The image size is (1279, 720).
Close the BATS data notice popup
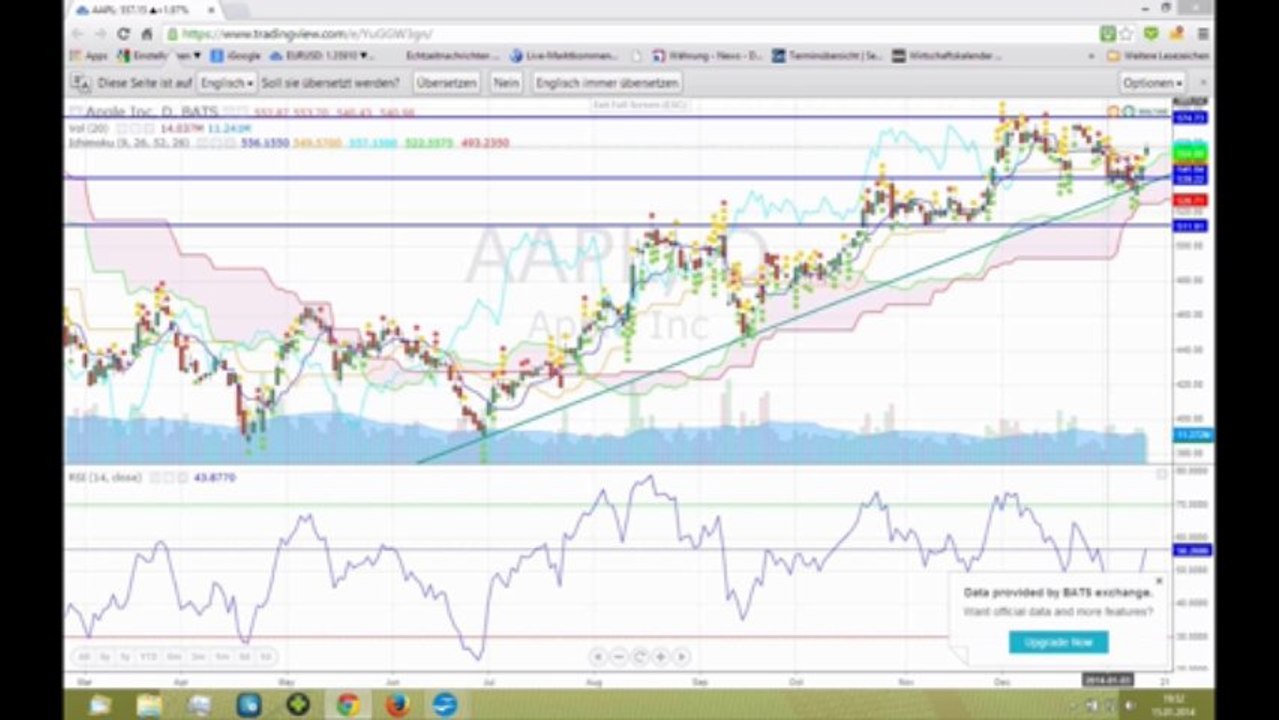(x=1159, y=580)
